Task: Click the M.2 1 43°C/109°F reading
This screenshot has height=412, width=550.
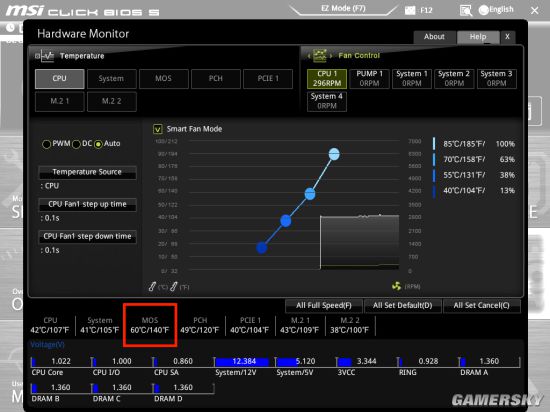Action: (300, 325)
